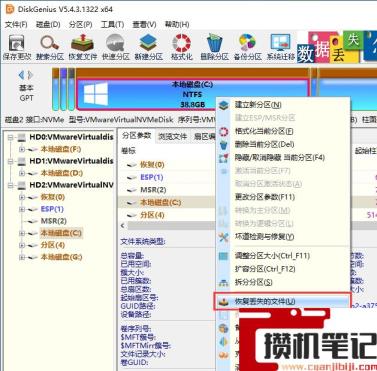Select HD2:VMwareVirtualNV in the disk tree

click(71, 185)
